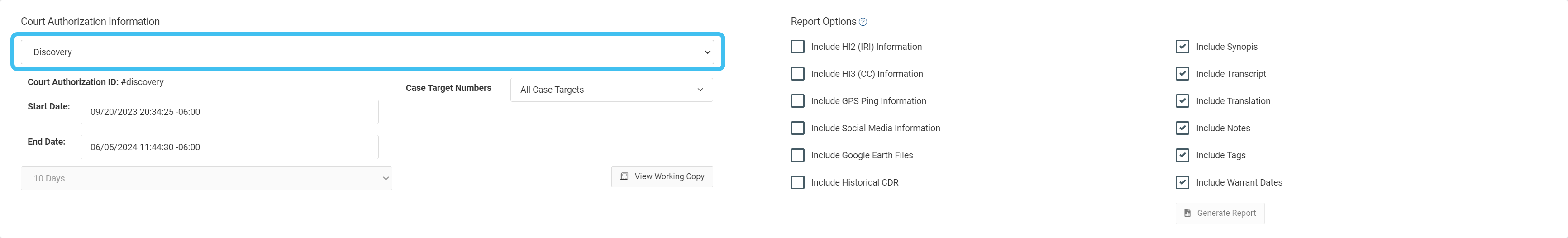
Task: Open the Discovery court authorization dropdown
Action: [367, 52]
